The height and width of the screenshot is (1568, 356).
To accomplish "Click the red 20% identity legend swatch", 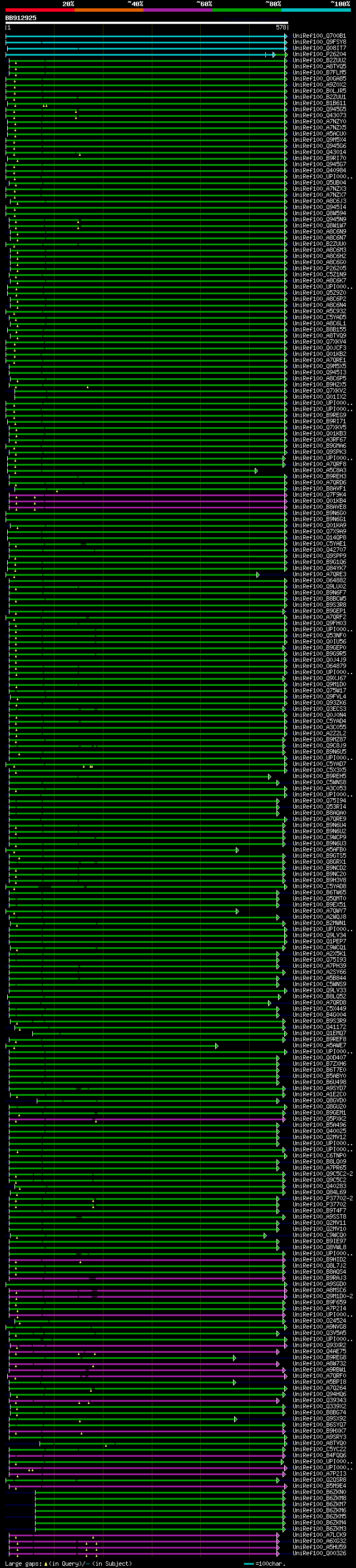I will click(x=39, y=10).
